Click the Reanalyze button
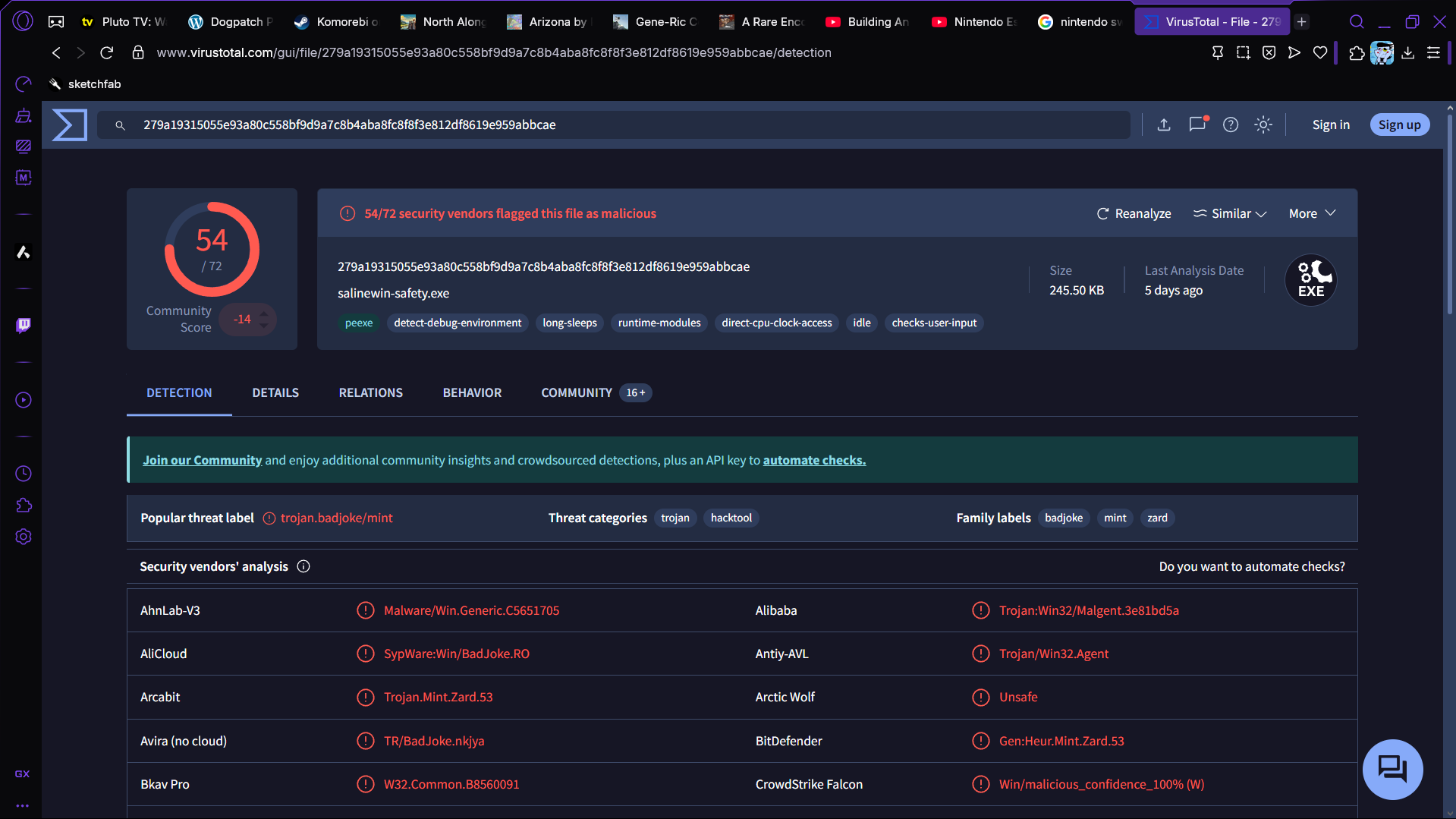 [1134, 214]
